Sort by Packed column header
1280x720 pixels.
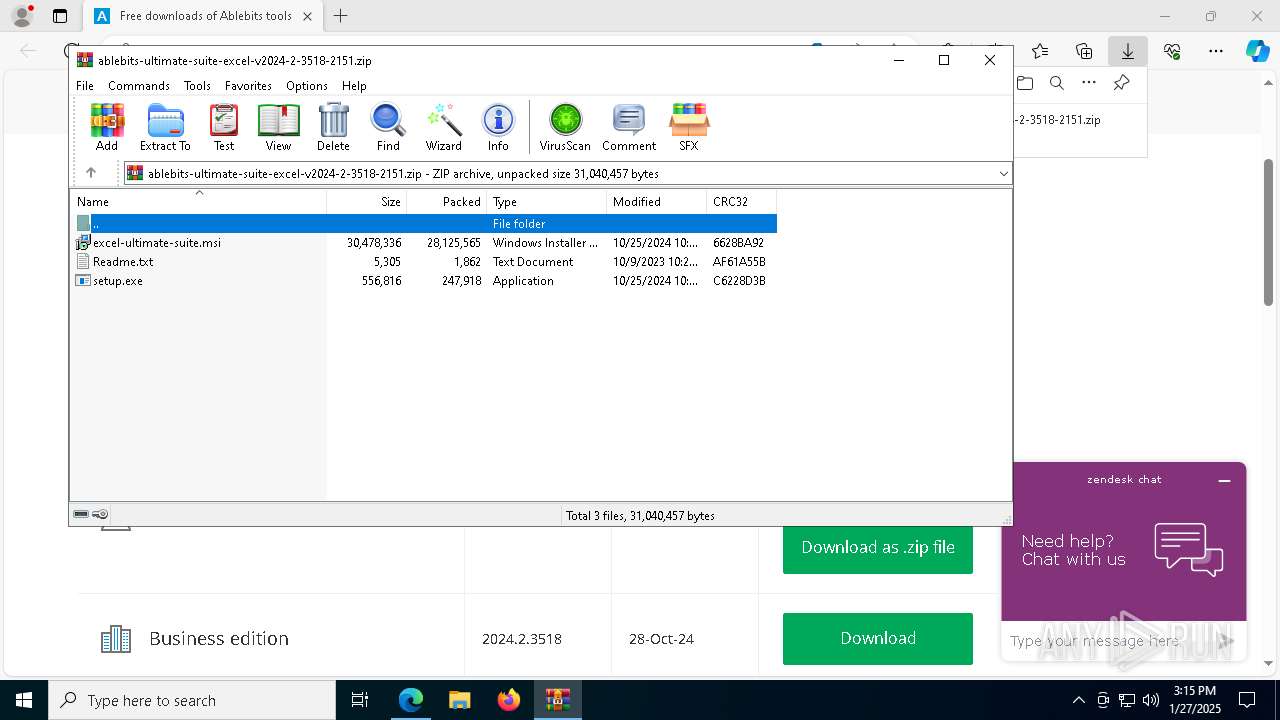click(x=447, y=202)
